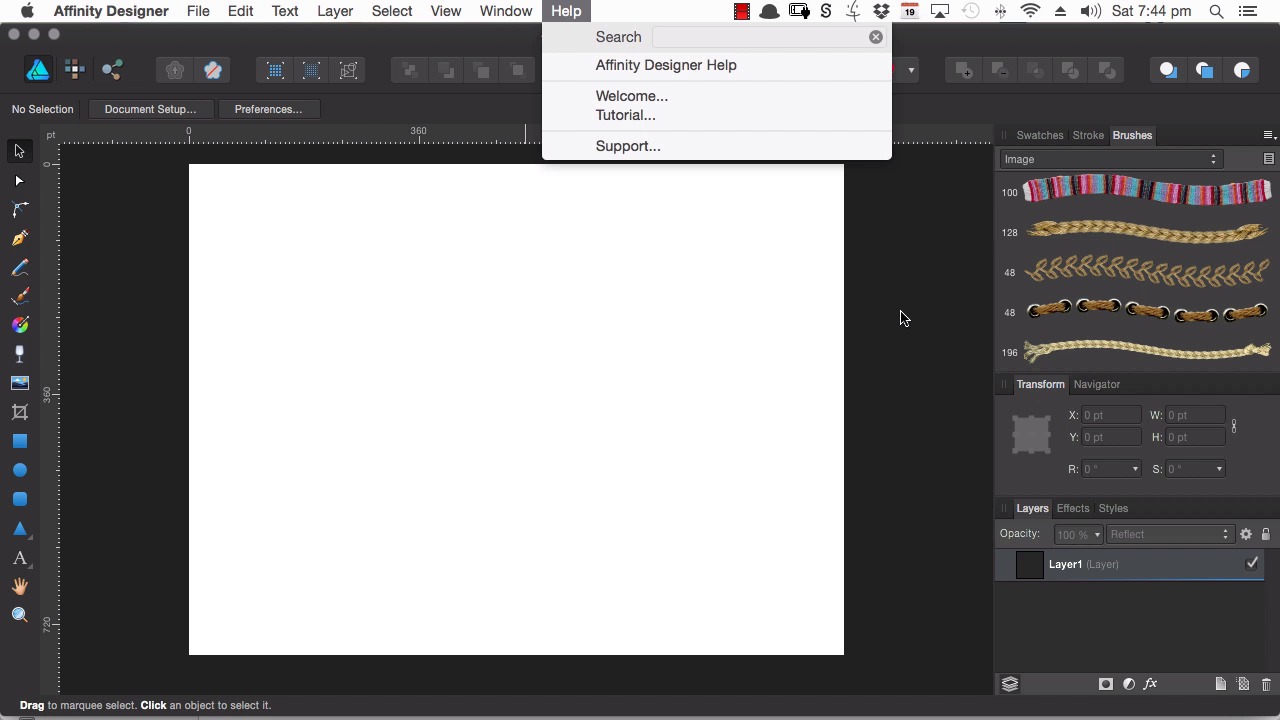Viewport: 1280px width, 720px height.
Task: Select the View hand tool
Action: coord(19,587)
